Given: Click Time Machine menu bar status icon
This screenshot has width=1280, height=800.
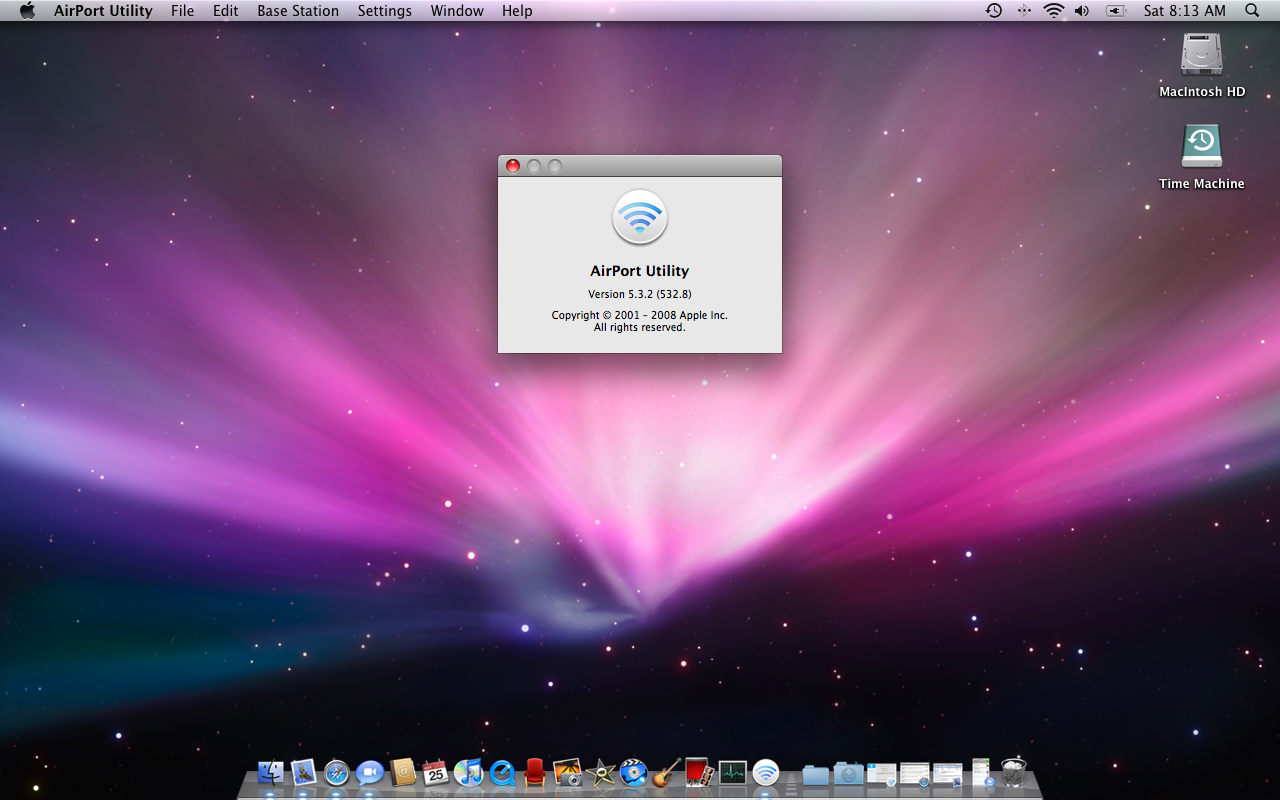Looking at the screenshot, I should coord(994,11).
